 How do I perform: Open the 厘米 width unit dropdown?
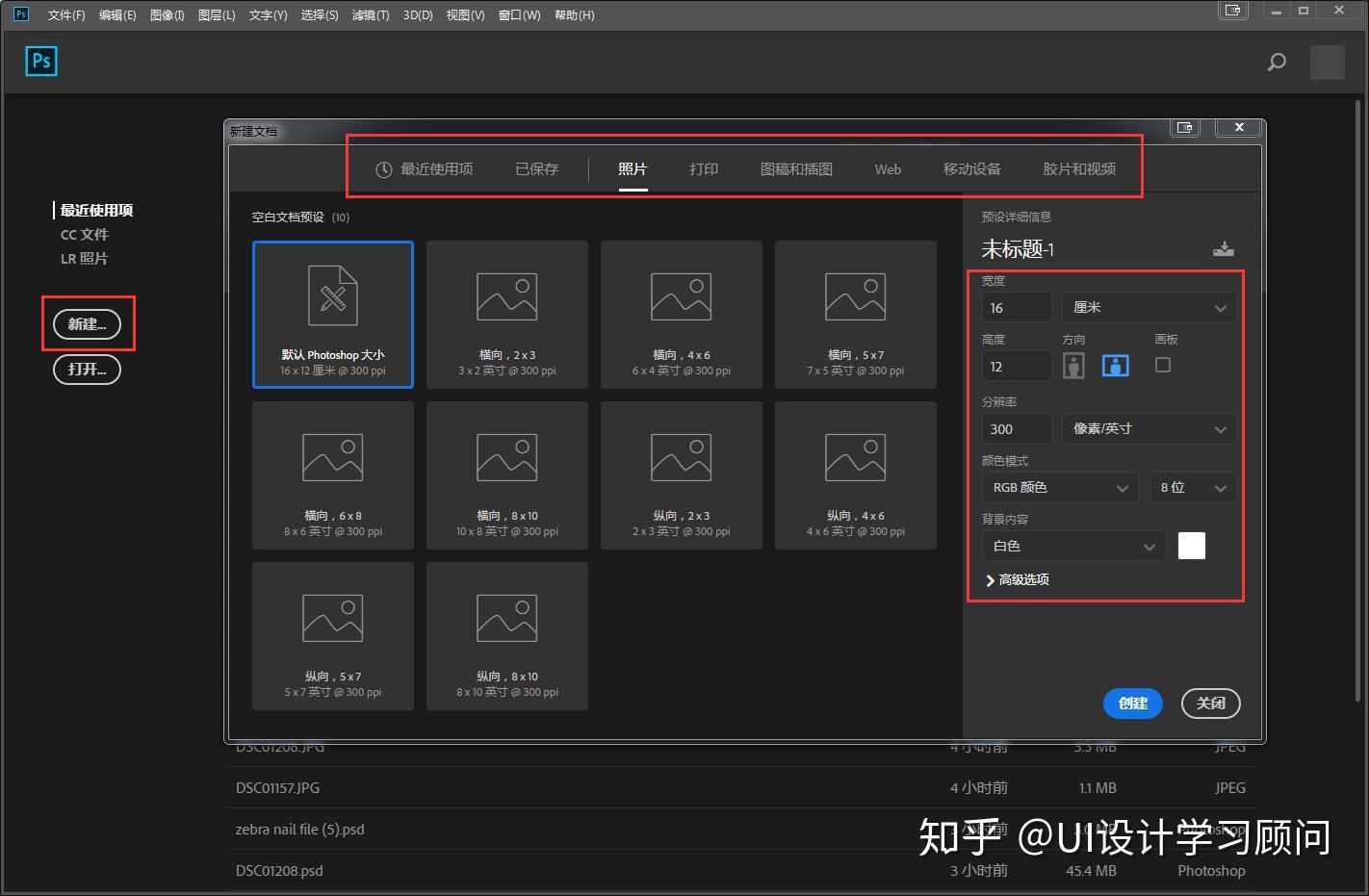[1149, 308]
